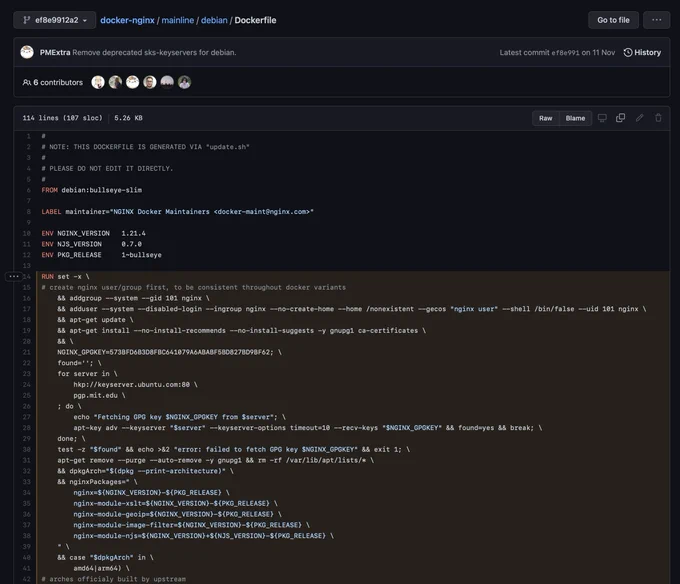Select line number 8
Viewport: 680px width, 584px height.
click(x=29, y=212)
